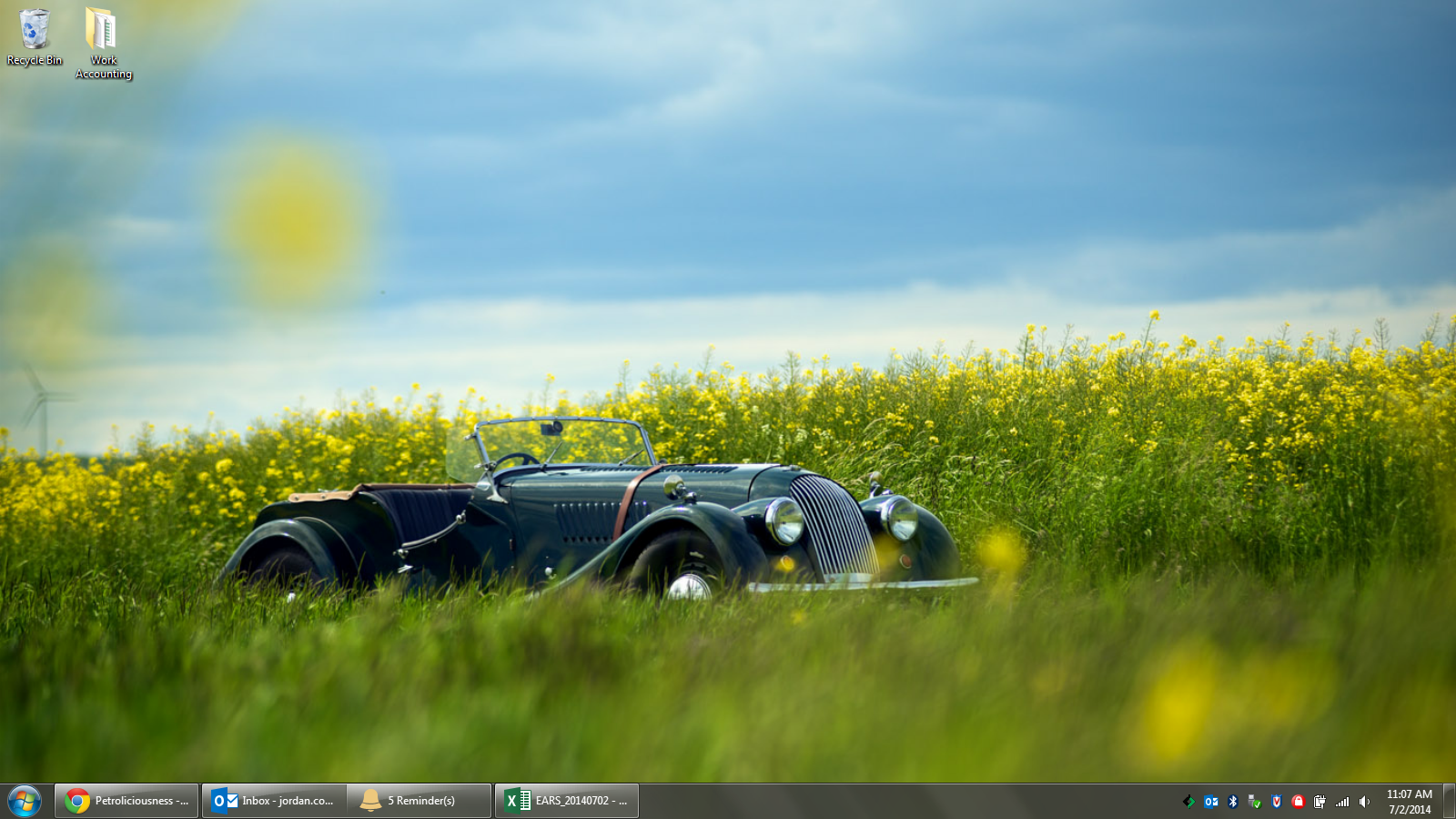
Task: Click the Show desktop button
Action: pos(1449,802)
